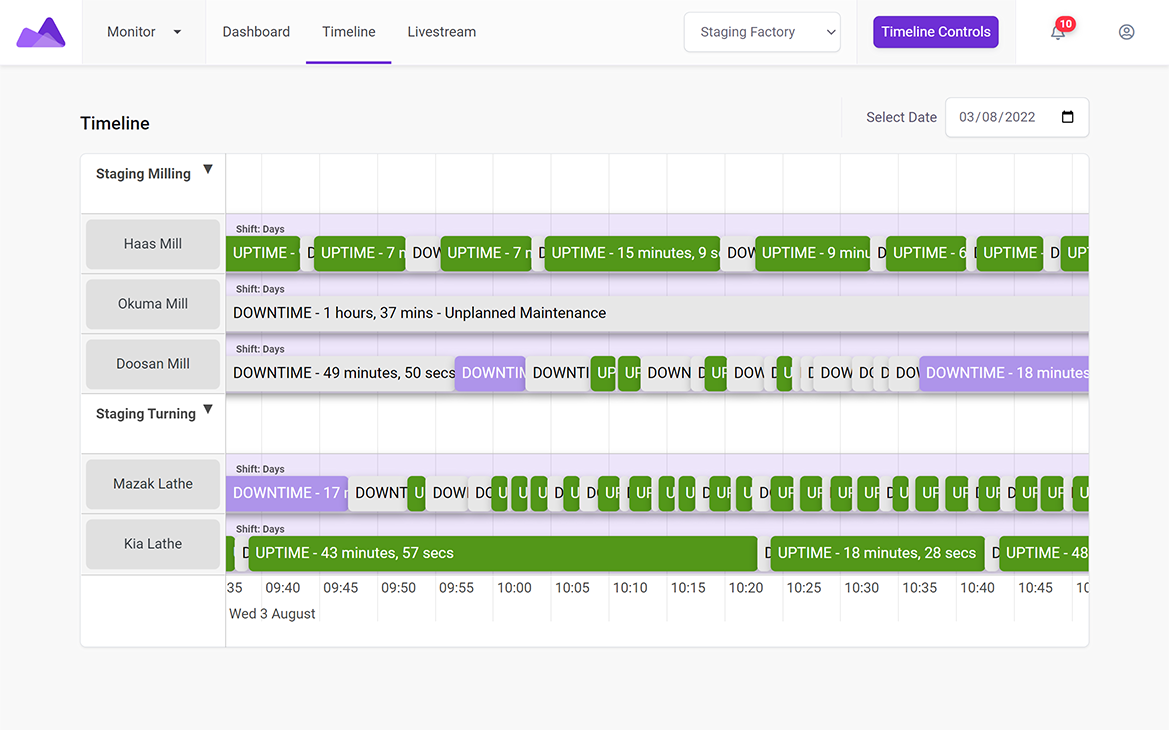The image size is (1169, 730).
Task: Select the Haas Mill machine button
Action: tap(153, 244)
